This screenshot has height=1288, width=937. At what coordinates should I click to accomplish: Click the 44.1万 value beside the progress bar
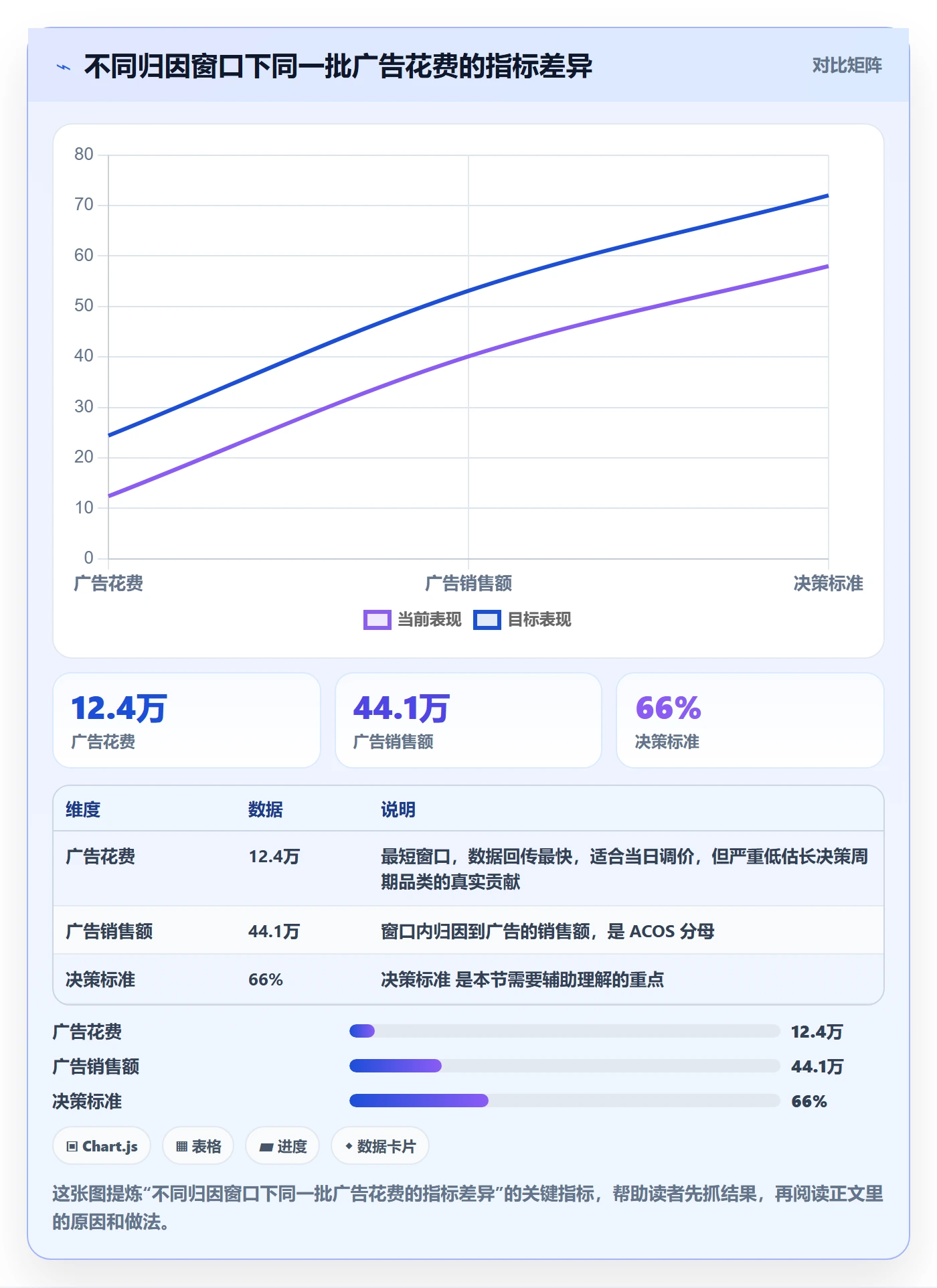click(817, 1066)
